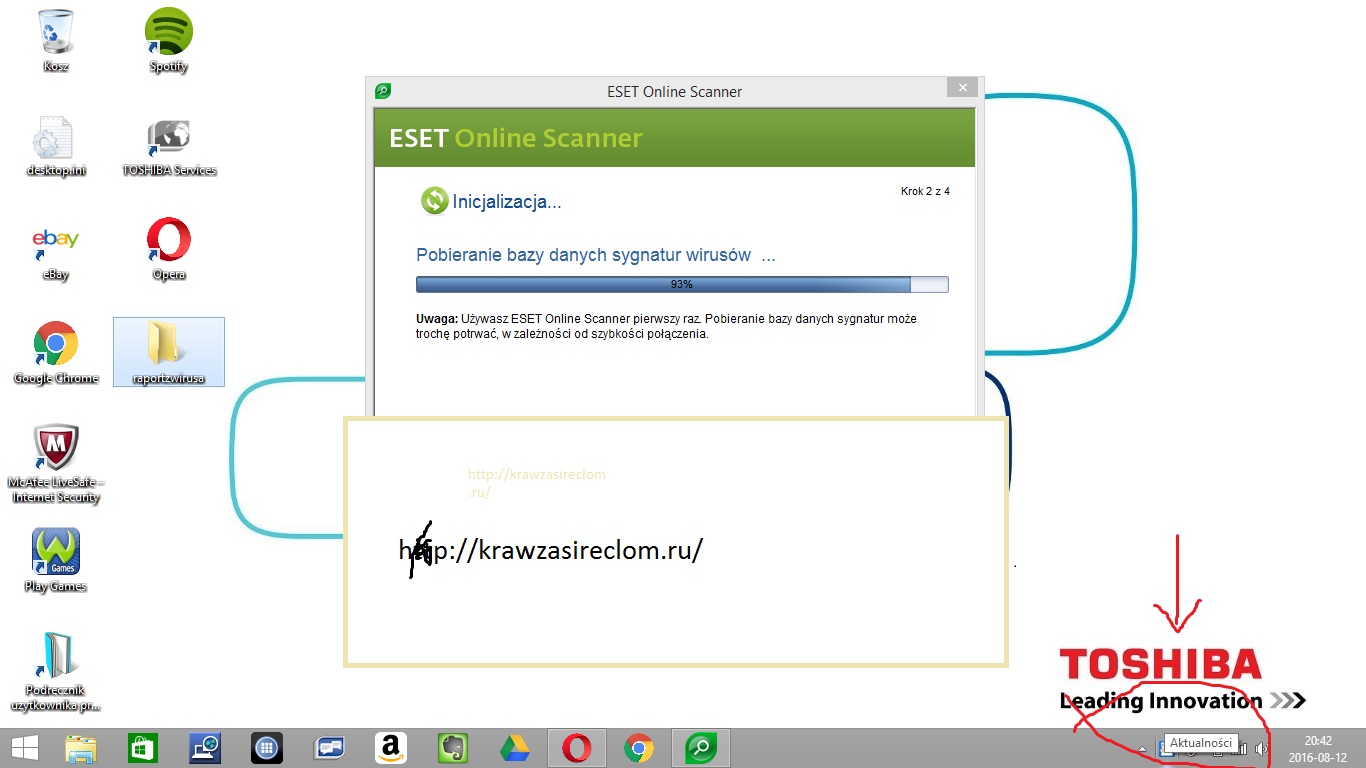This screenshot has width=1366, height=768.
Task: Click the 'Inicjalizacja...' heading text
Action: (507, 202)
